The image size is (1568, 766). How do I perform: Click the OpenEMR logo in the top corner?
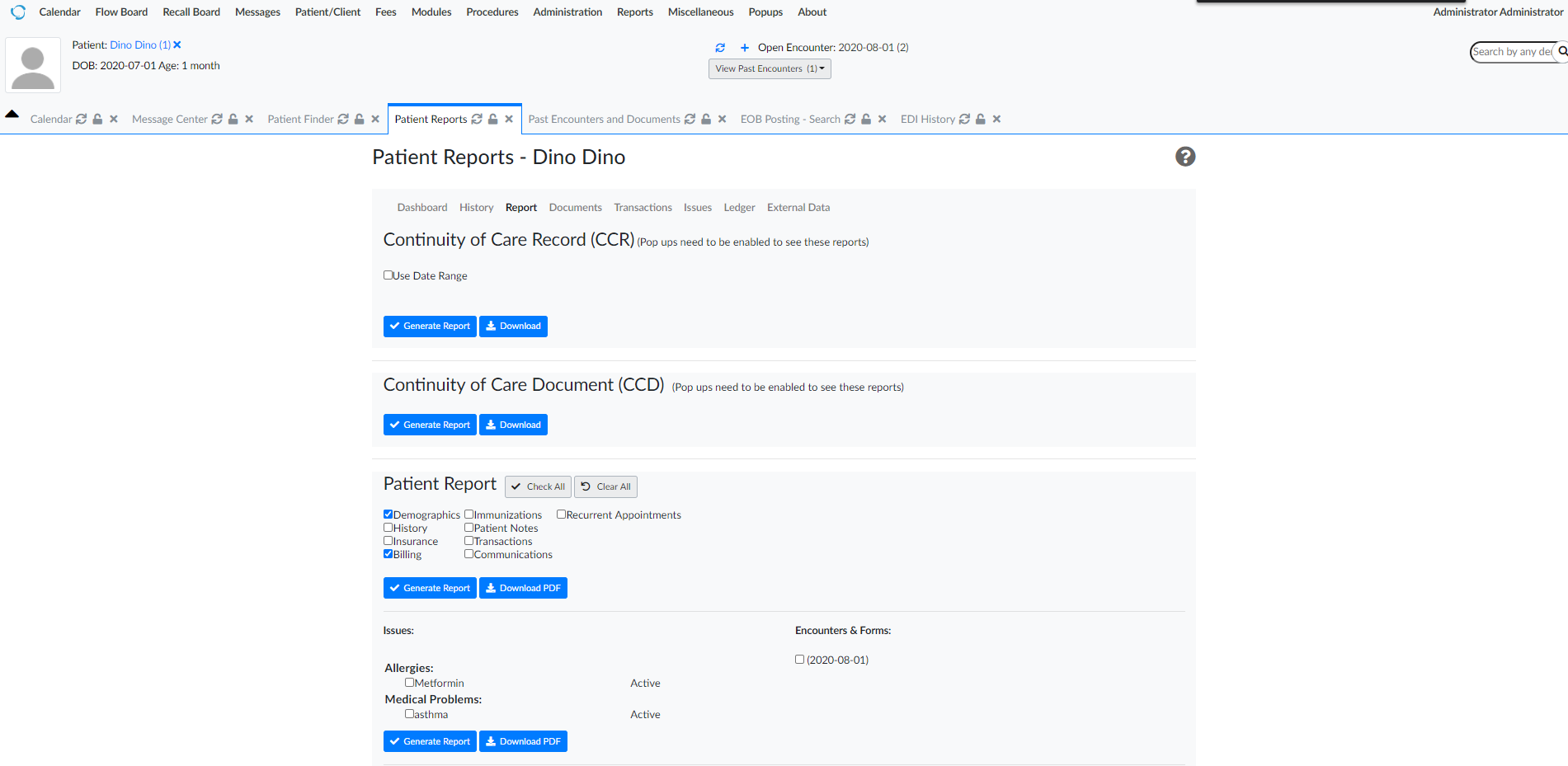coord(17,12)
